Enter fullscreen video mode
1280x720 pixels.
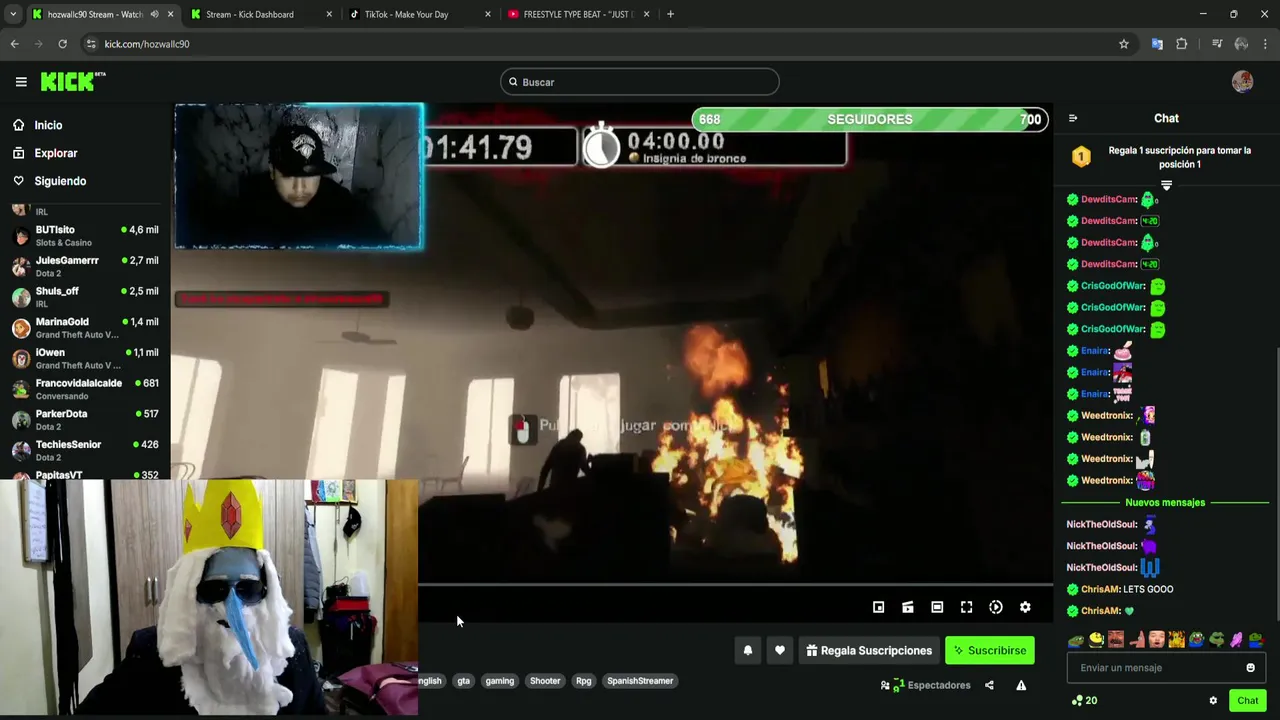(x=966, y=607)
